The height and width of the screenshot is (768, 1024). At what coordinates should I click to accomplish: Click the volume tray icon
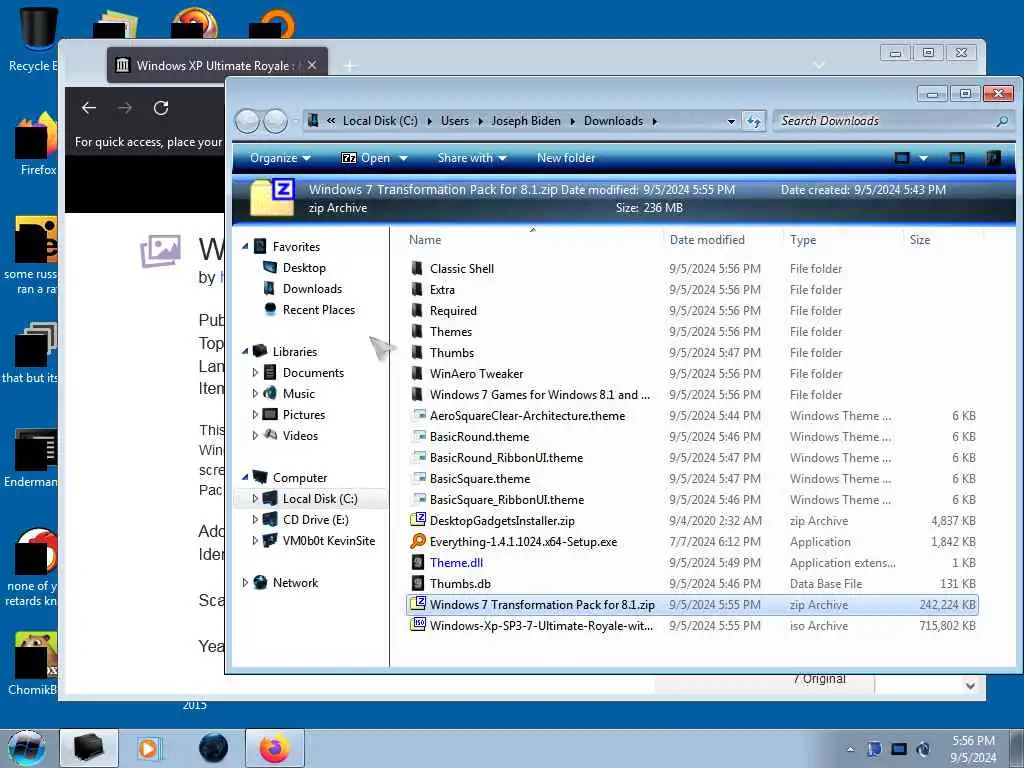tap(923, 749)
